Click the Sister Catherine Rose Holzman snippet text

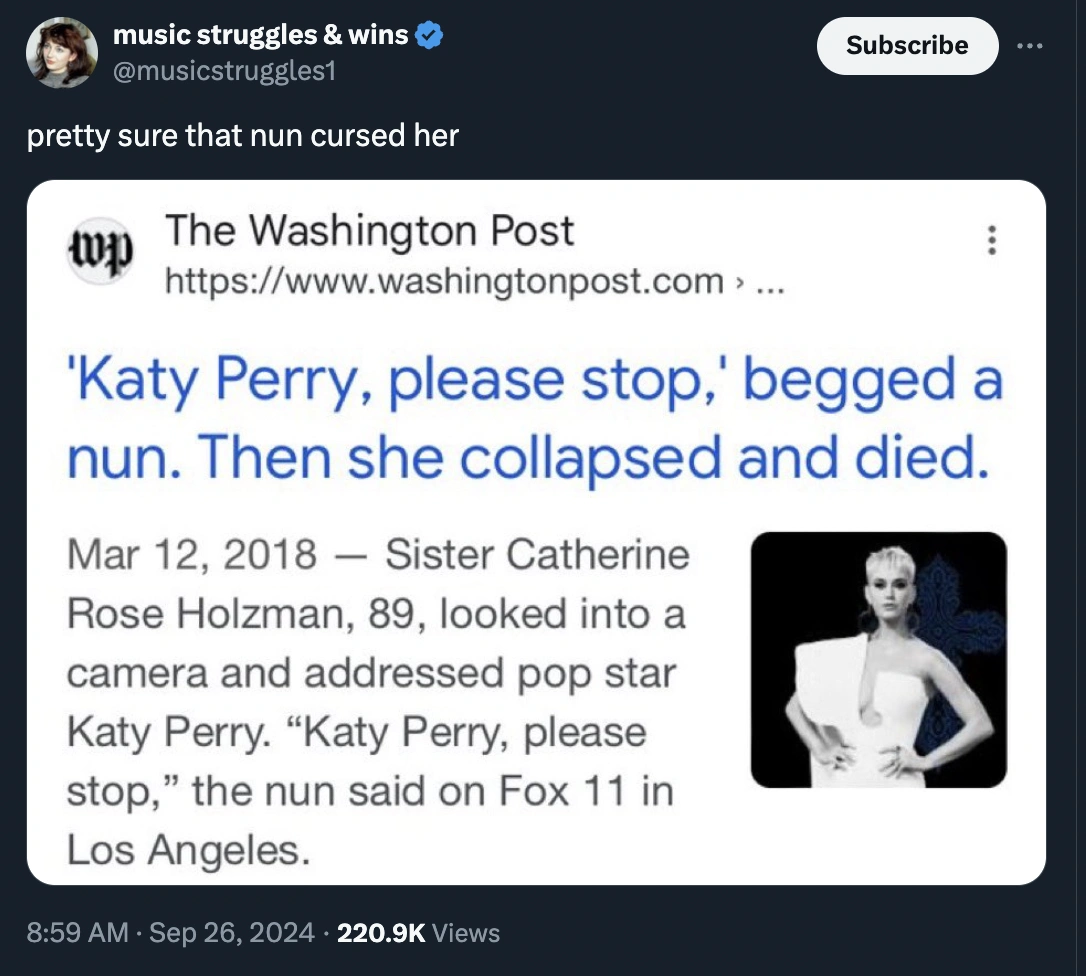pyautogui.click(x=378, y=613)
